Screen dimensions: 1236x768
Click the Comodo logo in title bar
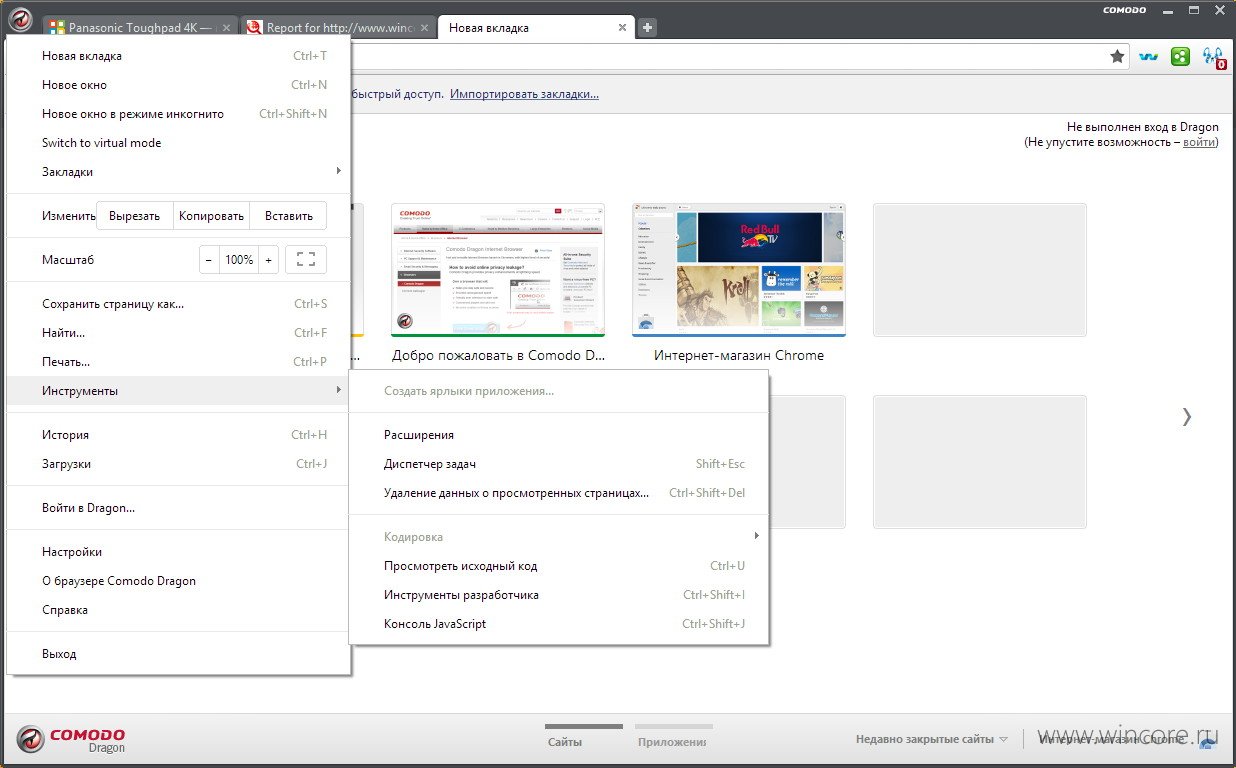(x=1124, y=10)
